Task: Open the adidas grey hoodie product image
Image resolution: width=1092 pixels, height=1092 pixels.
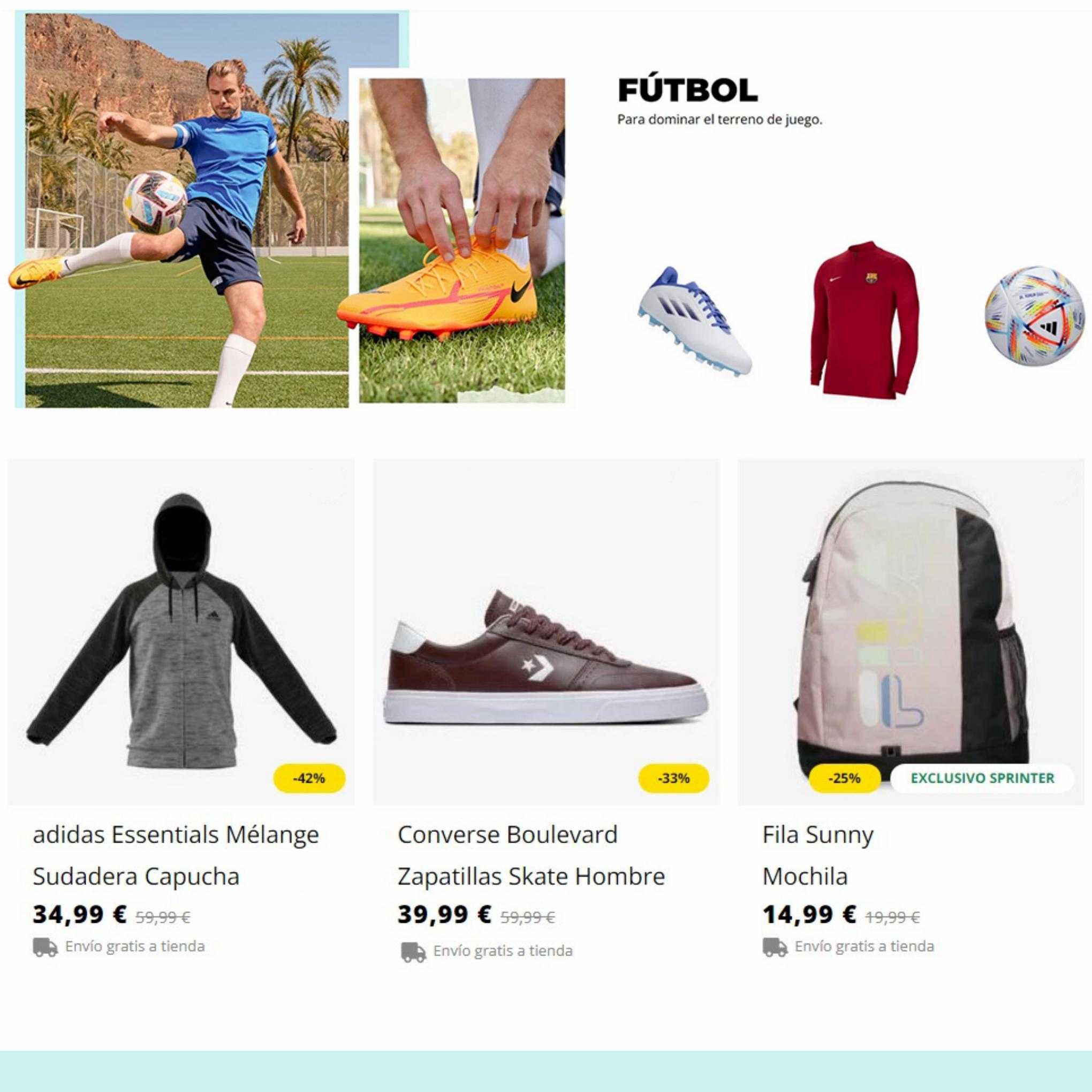Action: [x=181, y=631]
